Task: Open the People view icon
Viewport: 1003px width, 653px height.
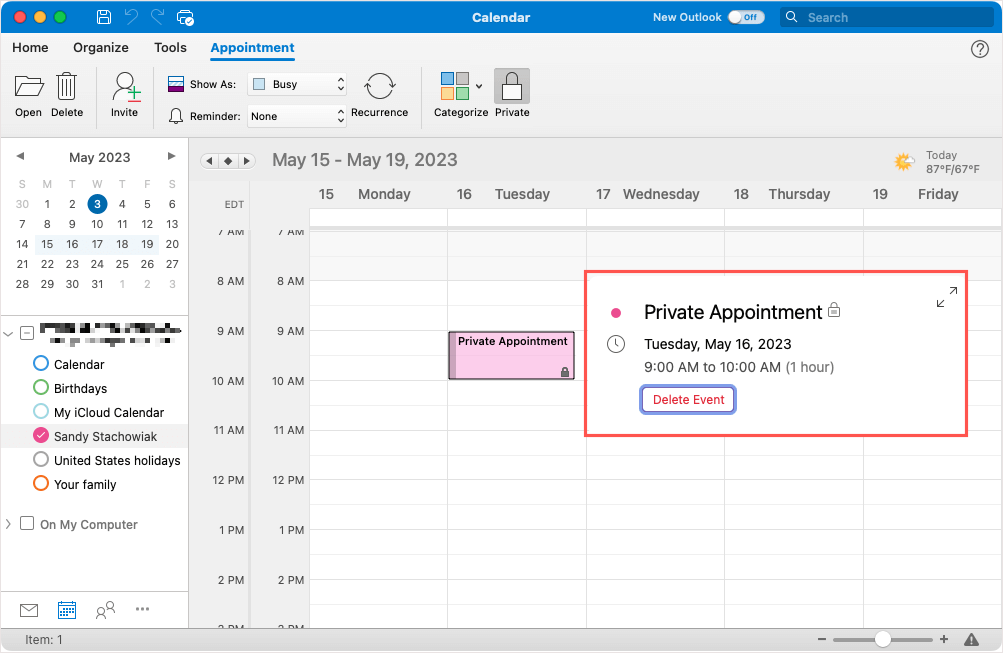Action: click(x=105, y=609)
